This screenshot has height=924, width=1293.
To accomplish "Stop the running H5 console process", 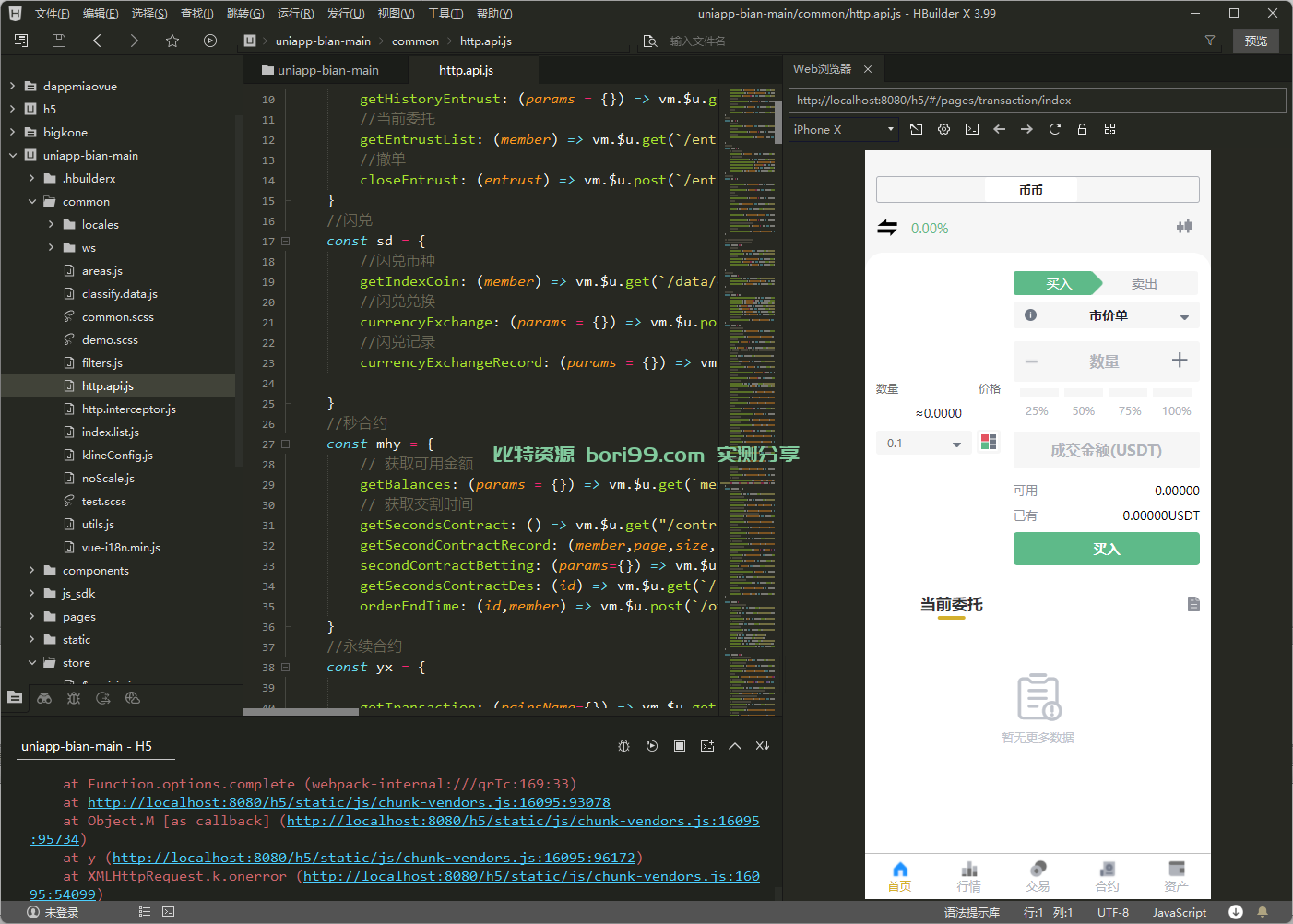I will click(x=680, y=746).
